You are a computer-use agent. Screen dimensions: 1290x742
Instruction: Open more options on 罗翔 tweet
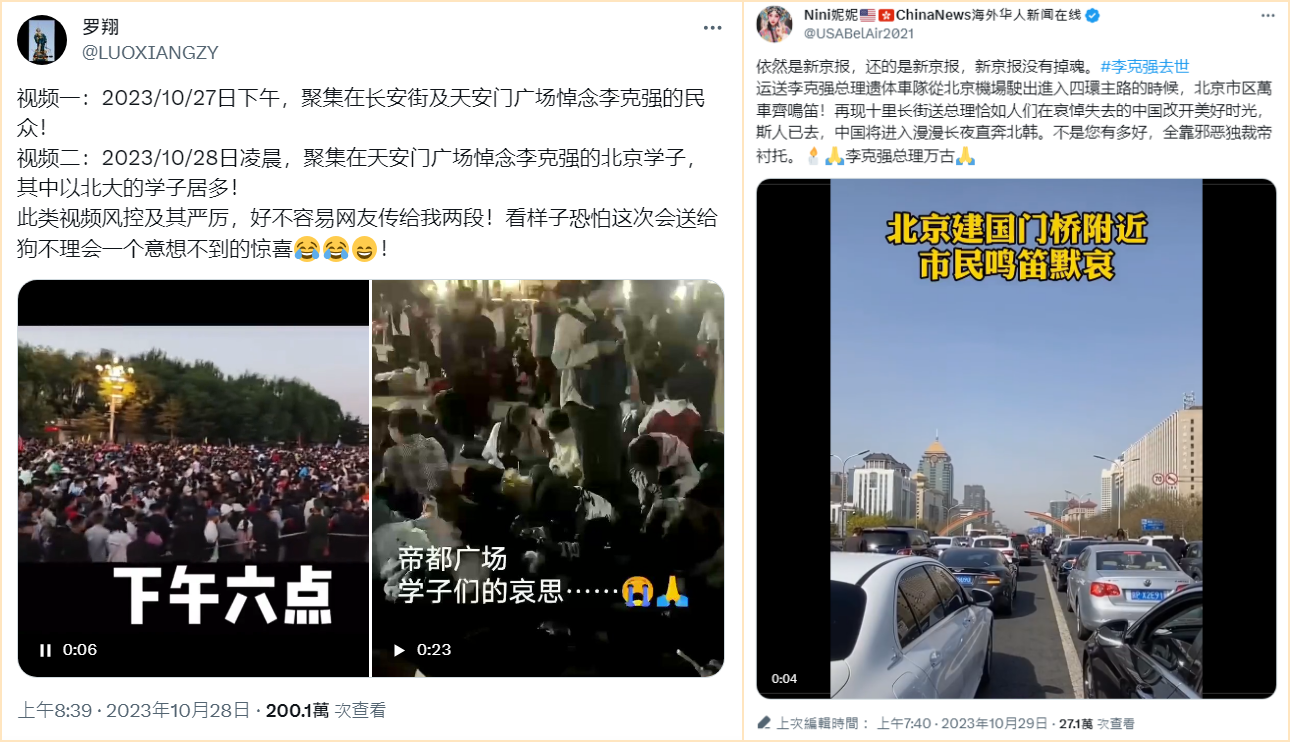tap(712, 28)
